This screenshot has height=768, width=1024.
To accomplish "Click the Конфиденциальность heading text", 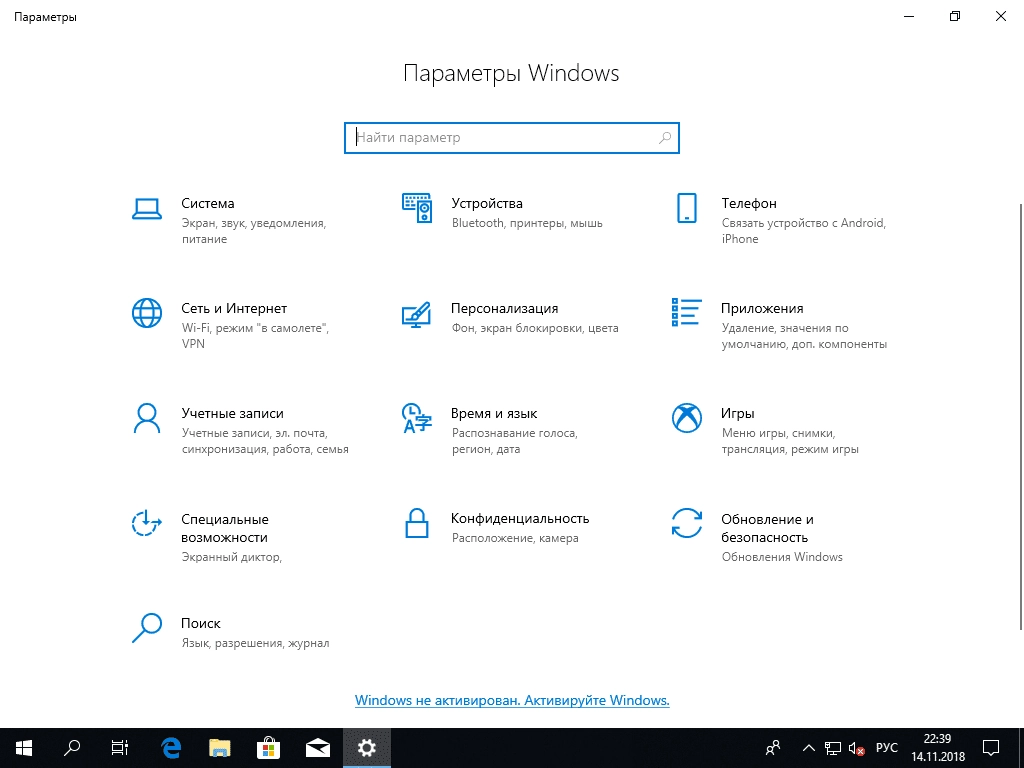I will click(520, 519).
